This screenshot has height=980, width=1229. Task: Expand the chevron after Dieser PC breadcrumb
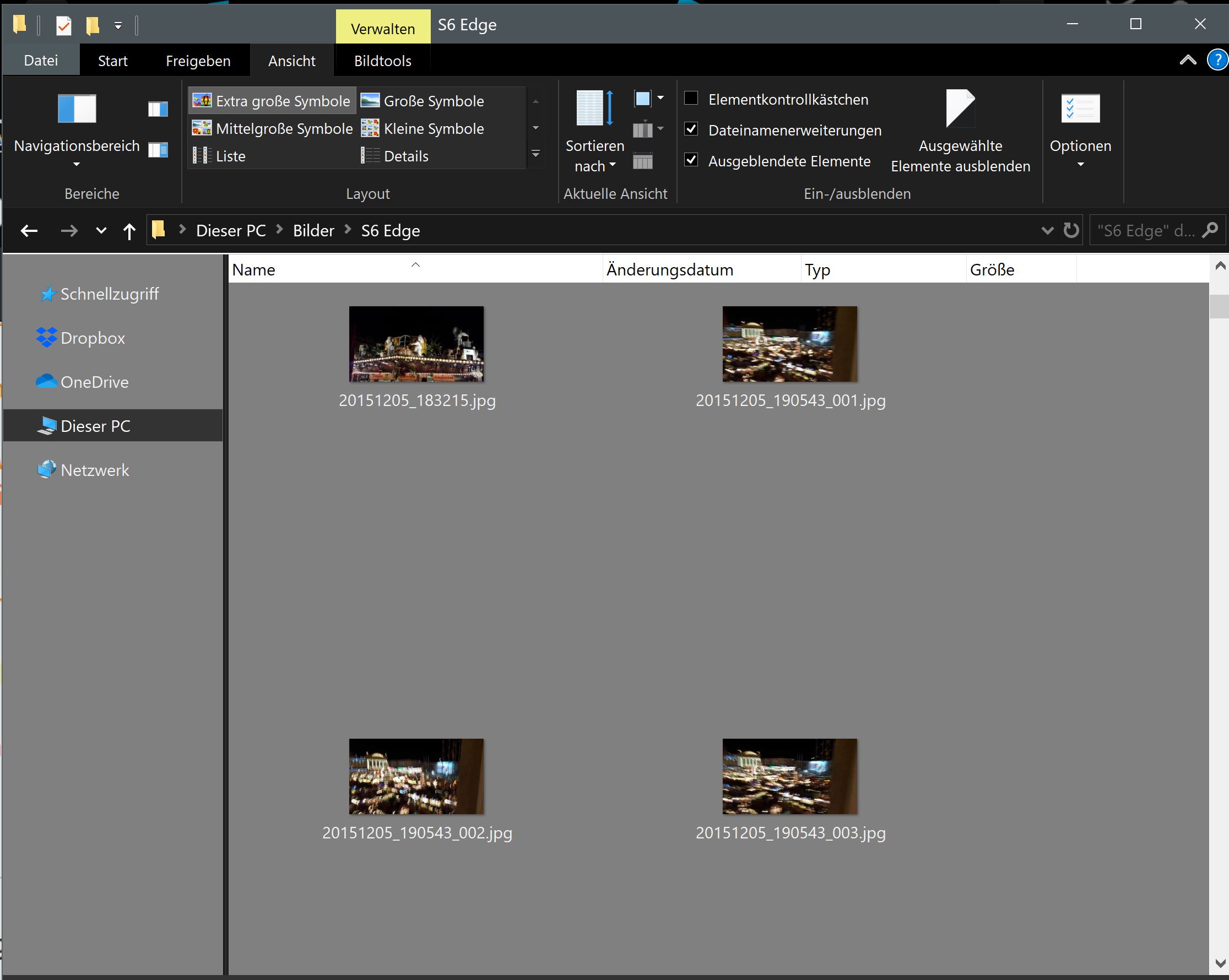[x=279, y=230]
